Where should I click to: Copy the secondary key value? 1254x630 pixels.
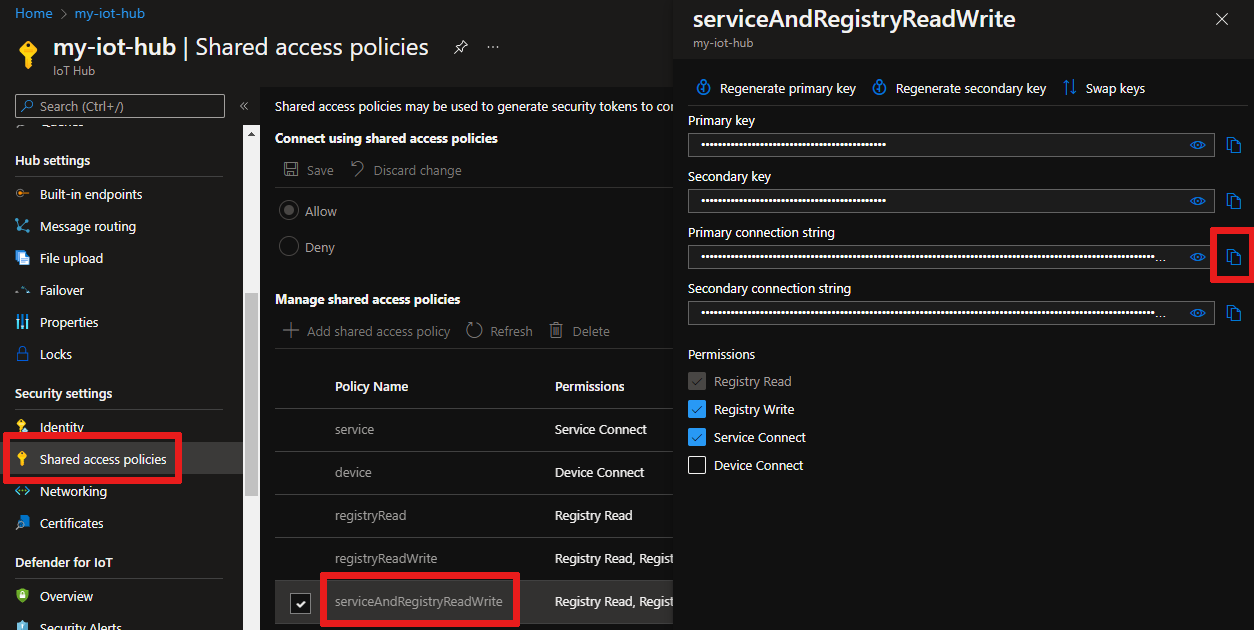coord(1234,202)
